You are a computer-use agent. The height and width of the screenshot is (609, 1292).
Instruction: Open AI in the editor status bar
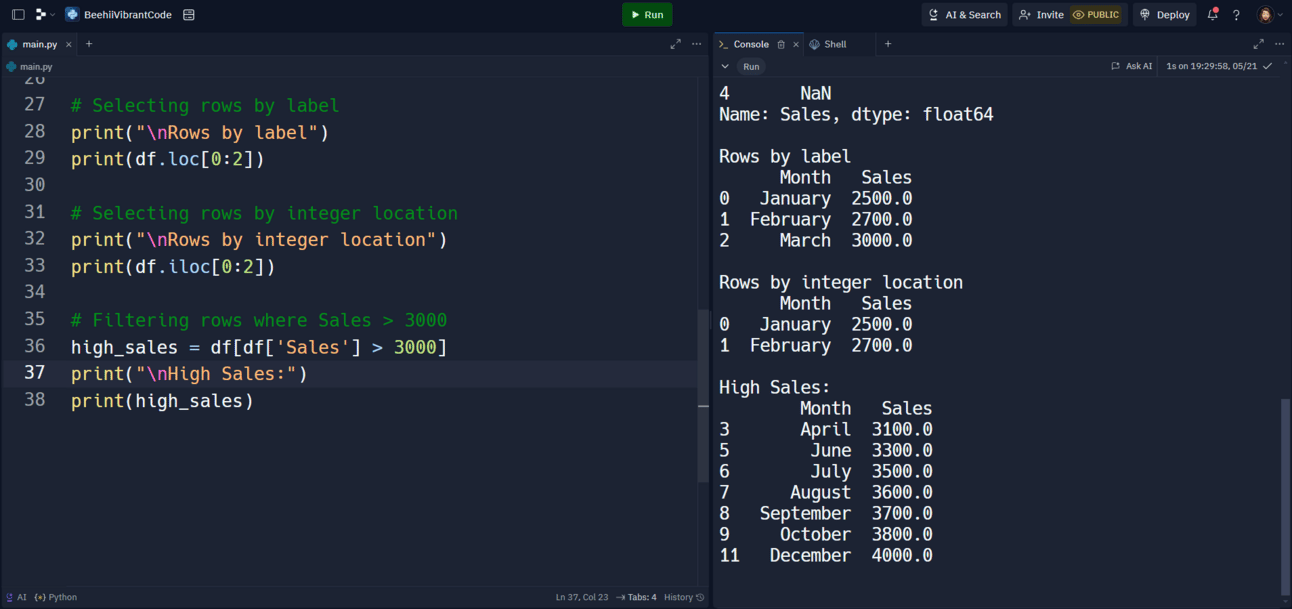[x=17, y=597]
